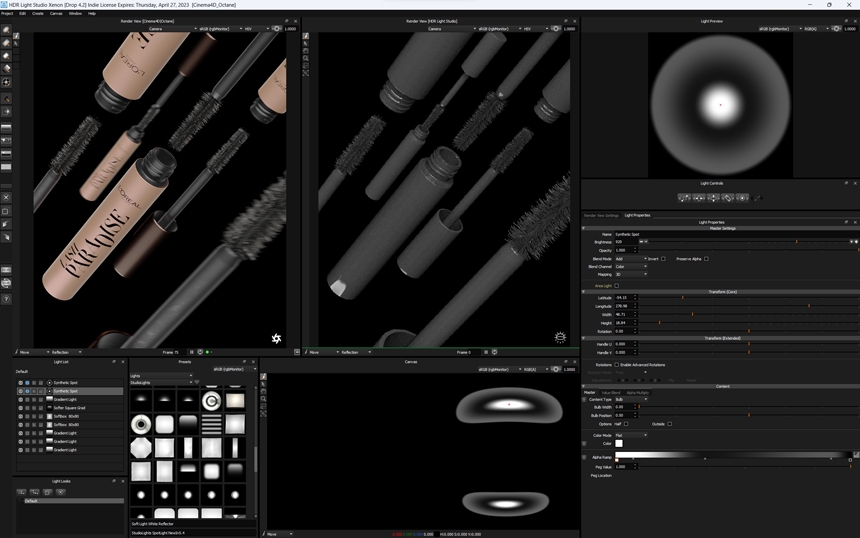Image resolution: width=860 pixels, height=538 pixels.
Task: Toggle visibility of Softer Square Grad light
Action: pyautogui.click(x=21, y=408)
